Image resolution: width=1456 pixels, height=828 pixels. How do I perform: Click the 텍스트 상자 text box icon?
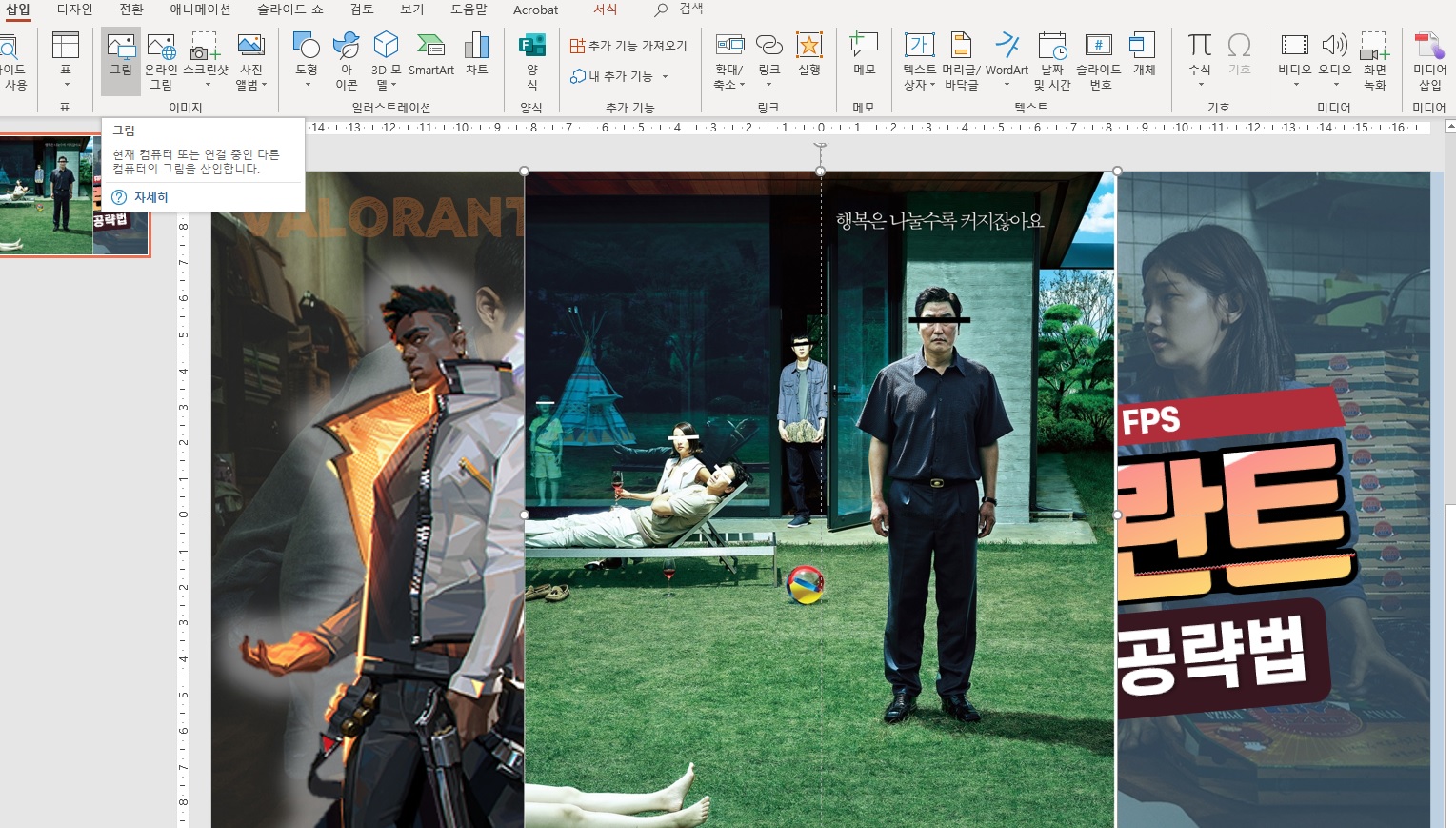919,45
